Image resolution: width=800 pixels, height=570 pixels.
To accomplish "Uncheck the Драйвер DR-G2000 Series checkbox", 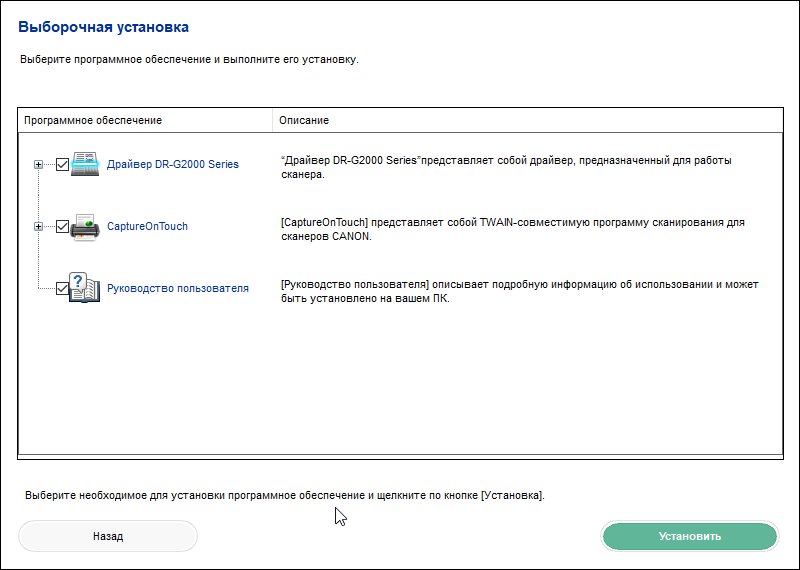I will (x=62, y=164).
